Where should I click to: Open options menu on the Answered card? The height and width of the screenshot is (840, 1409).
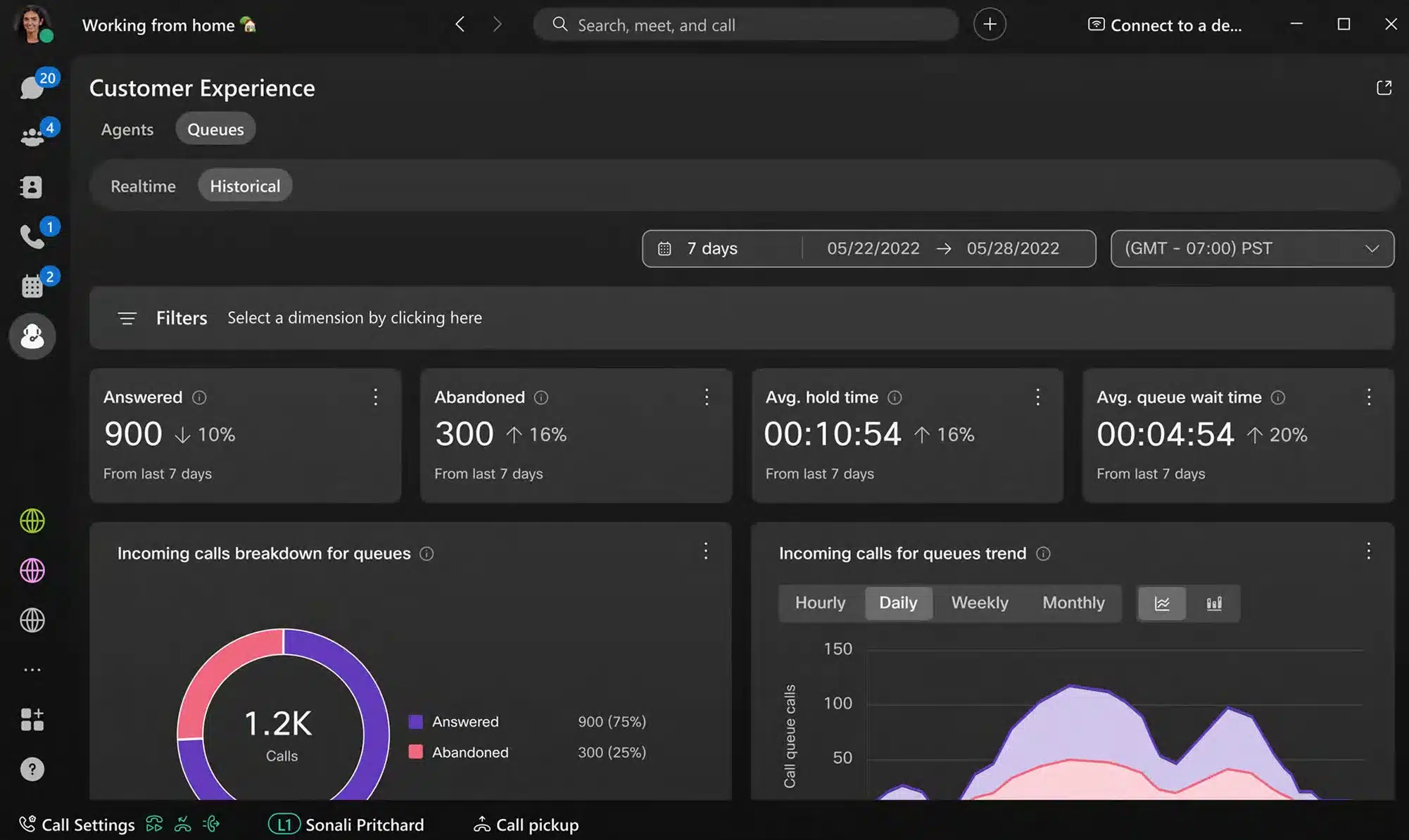376,397
